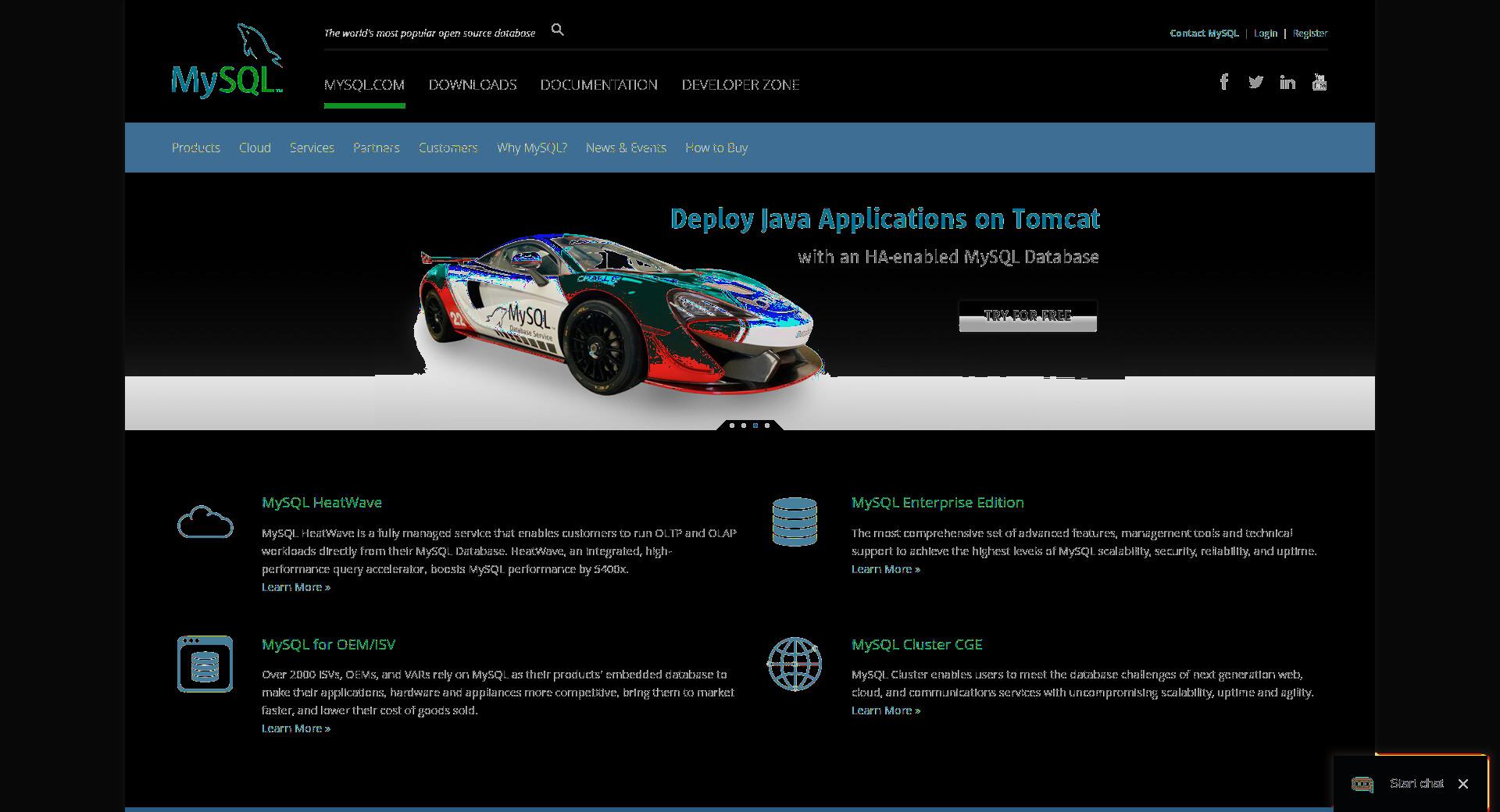Click 'The world's most popular open source database' tagline
1500x812 pixels.
point(430,33)
